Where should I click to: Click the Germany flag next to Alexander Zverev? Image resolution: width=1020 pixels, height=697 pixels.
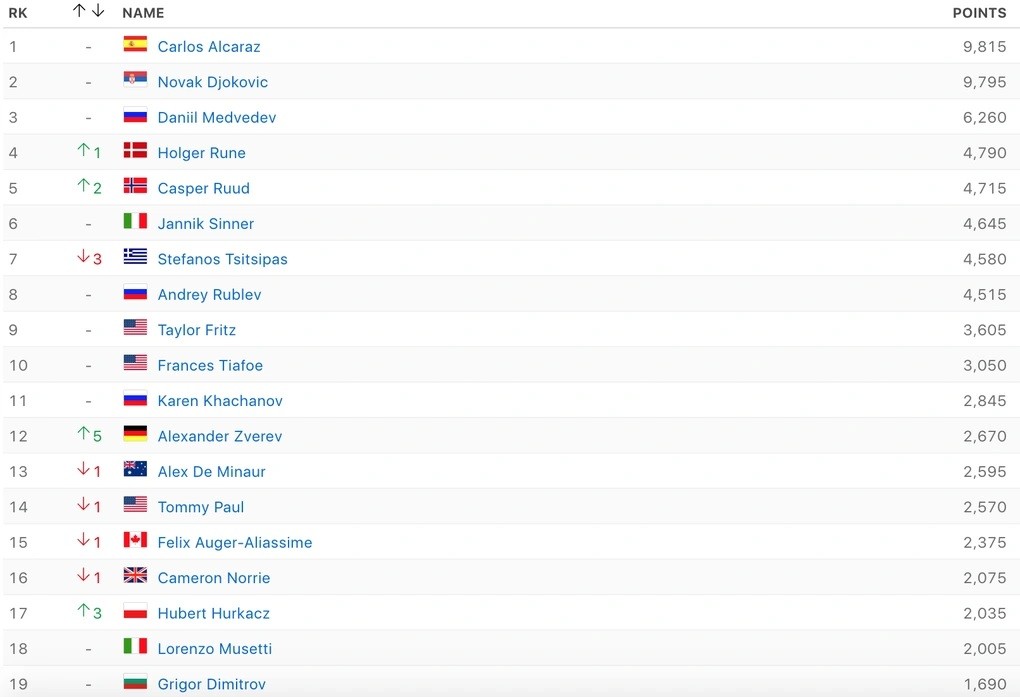[x=135, y=434]
